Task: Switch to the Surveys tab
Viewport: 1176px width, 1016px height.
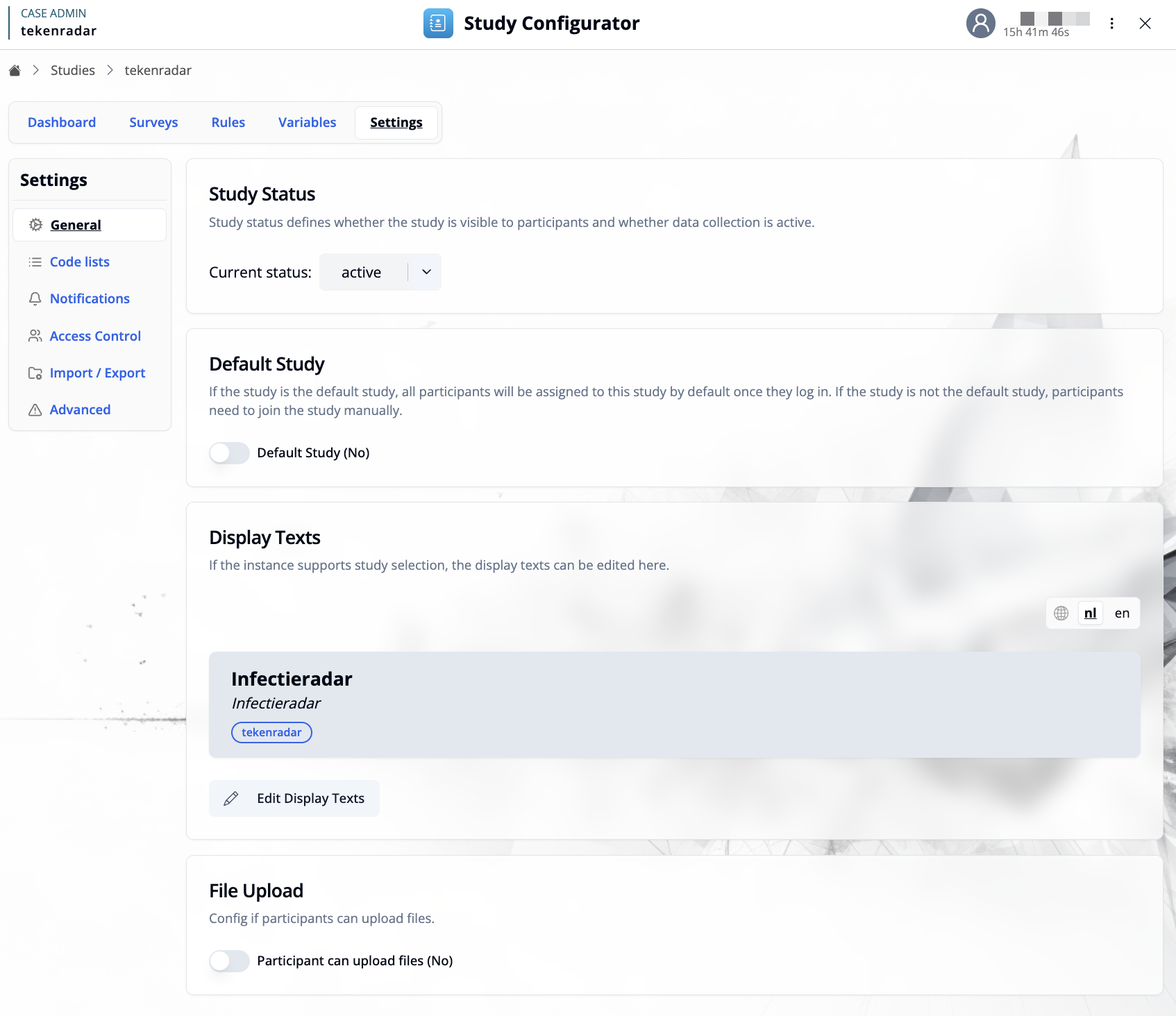Action: tap(153, 123)
